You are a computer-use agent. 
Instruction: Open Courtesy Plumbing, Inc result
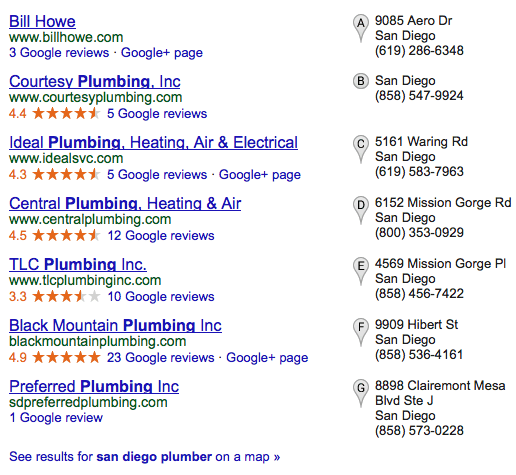[95, 82]
